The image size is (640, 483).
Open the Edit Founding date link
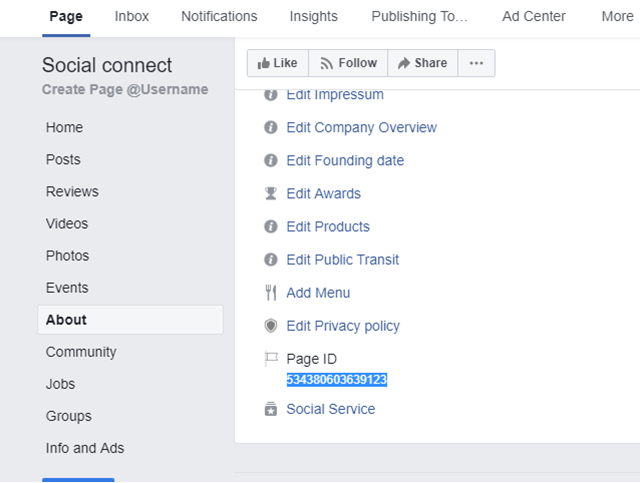click(x=345, y=161)
